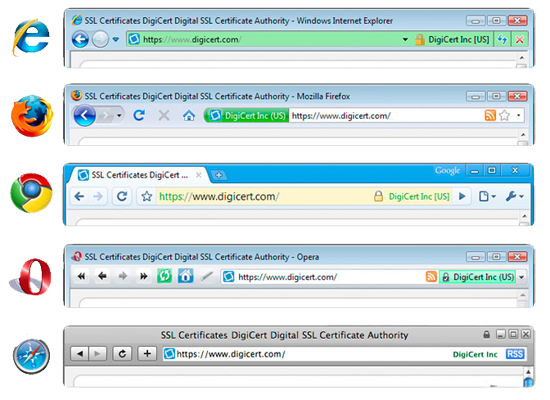Click Chrome's bookmark star icon
This screenshot has width=550, height=400.
(x=147, y=196)
